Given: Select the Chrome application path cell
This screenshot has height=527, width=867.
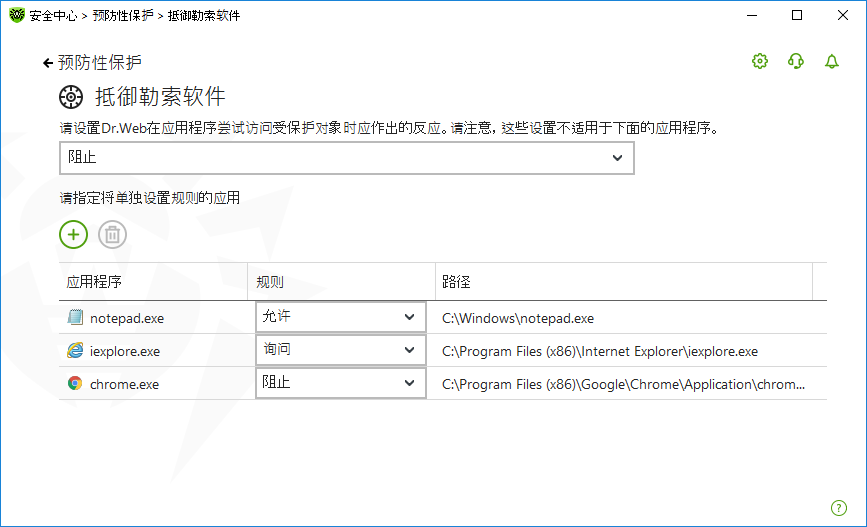Looking at the screenshot, I should (x=622, y=384).
